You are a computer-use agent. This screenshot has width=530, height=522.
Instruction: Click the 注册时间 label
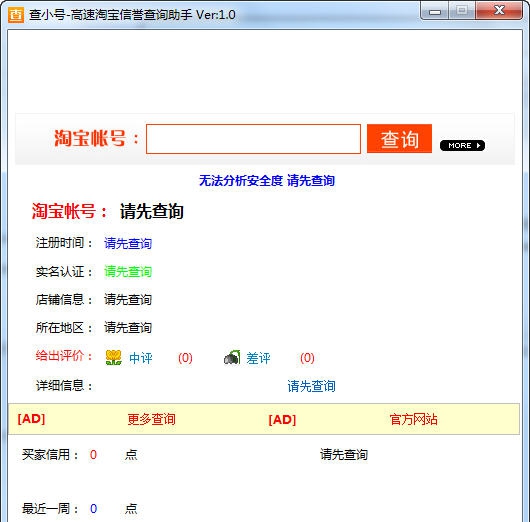tap(64, 243)
